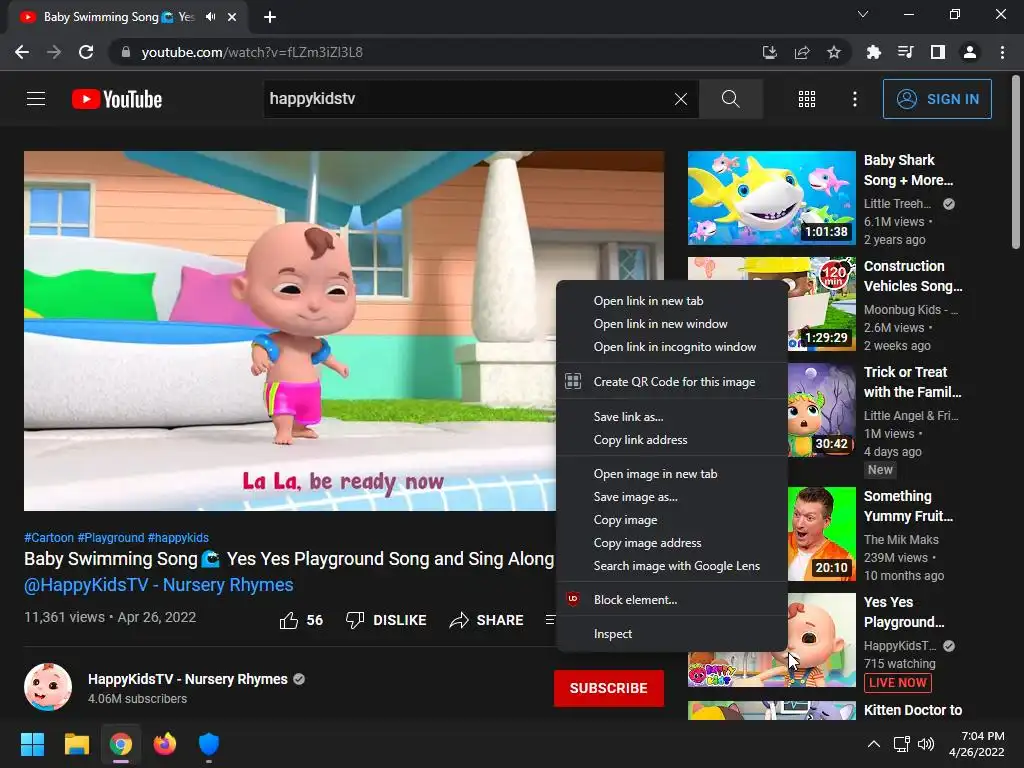
Task: Select Open link in incognito window
Action: pyautogui.click(x=672, y=347)
